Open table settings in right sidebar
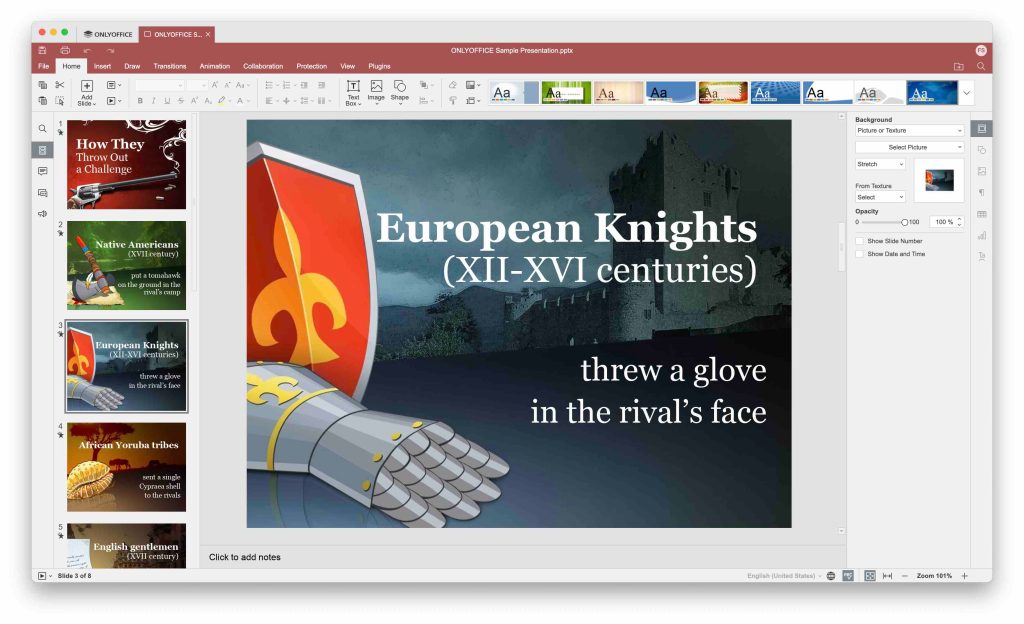The image size is (1024, 624). [x=981, y=214]
